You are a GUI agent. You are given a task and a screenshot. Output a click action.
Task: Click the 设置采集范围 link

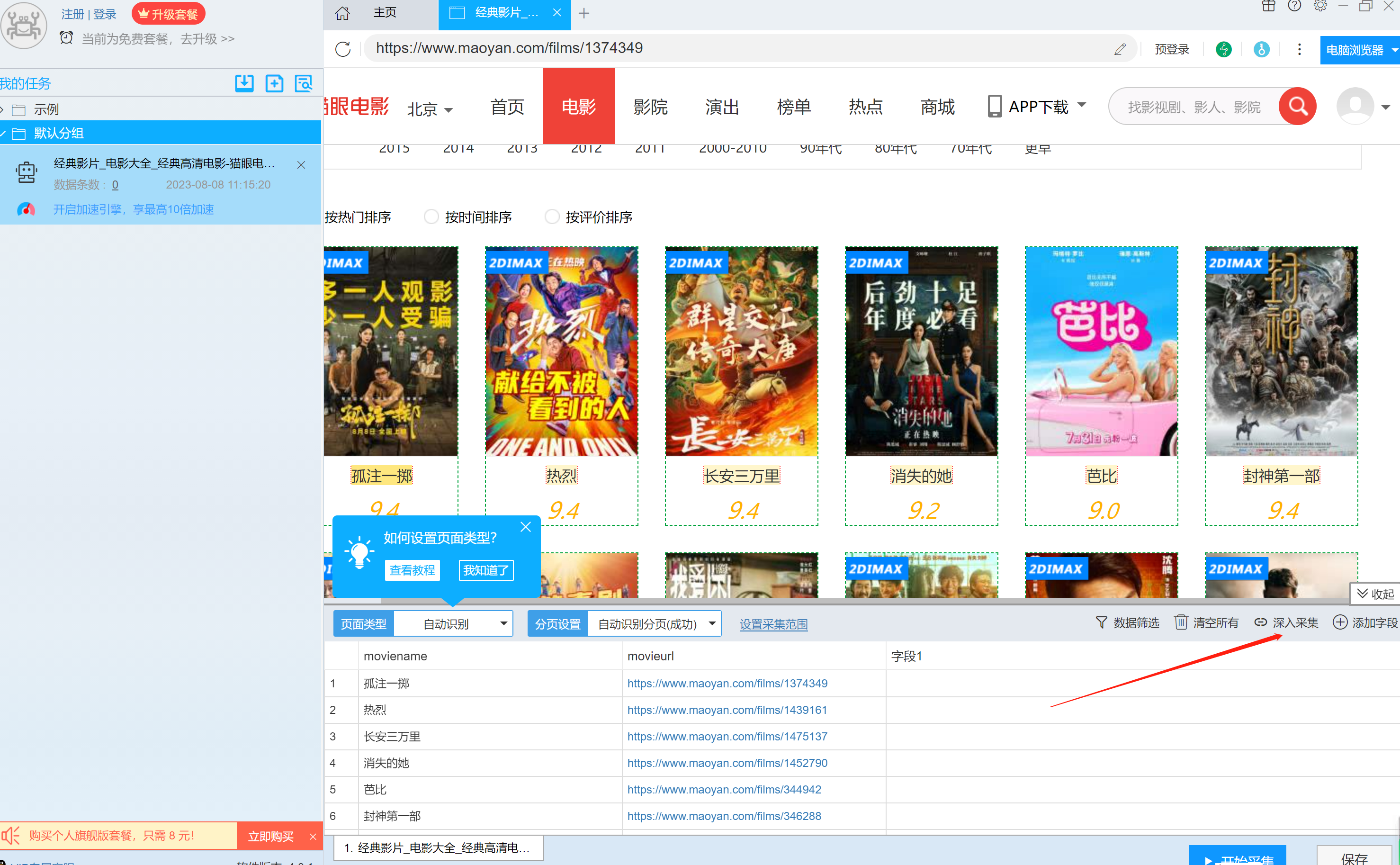pos(773,624)
